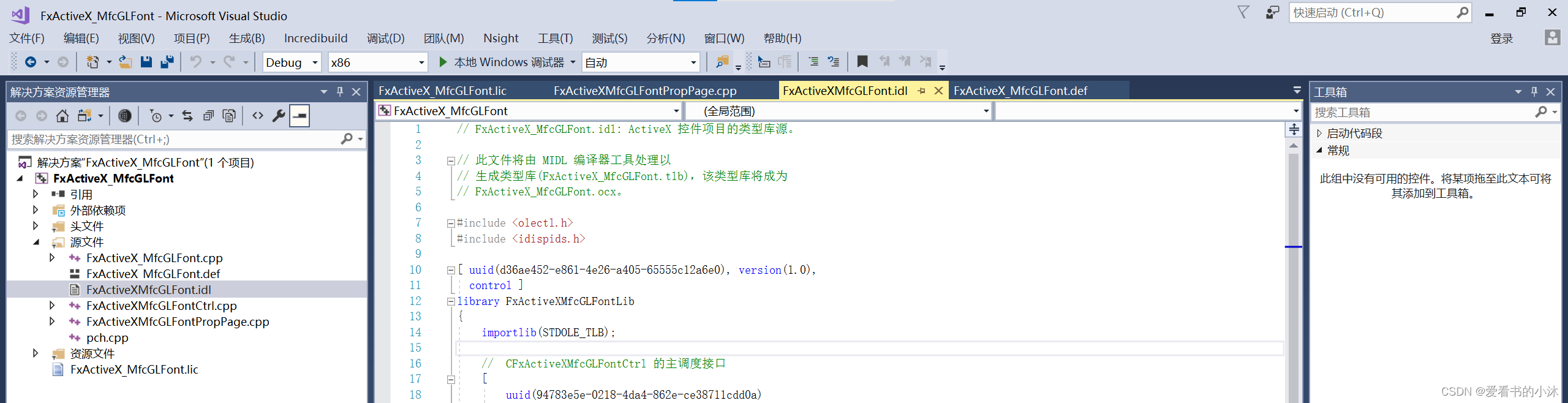Open FxActiveX_MfcGLFont.lic in Solution Explorer tree
1568x403 pixels.
pos(134,369)
